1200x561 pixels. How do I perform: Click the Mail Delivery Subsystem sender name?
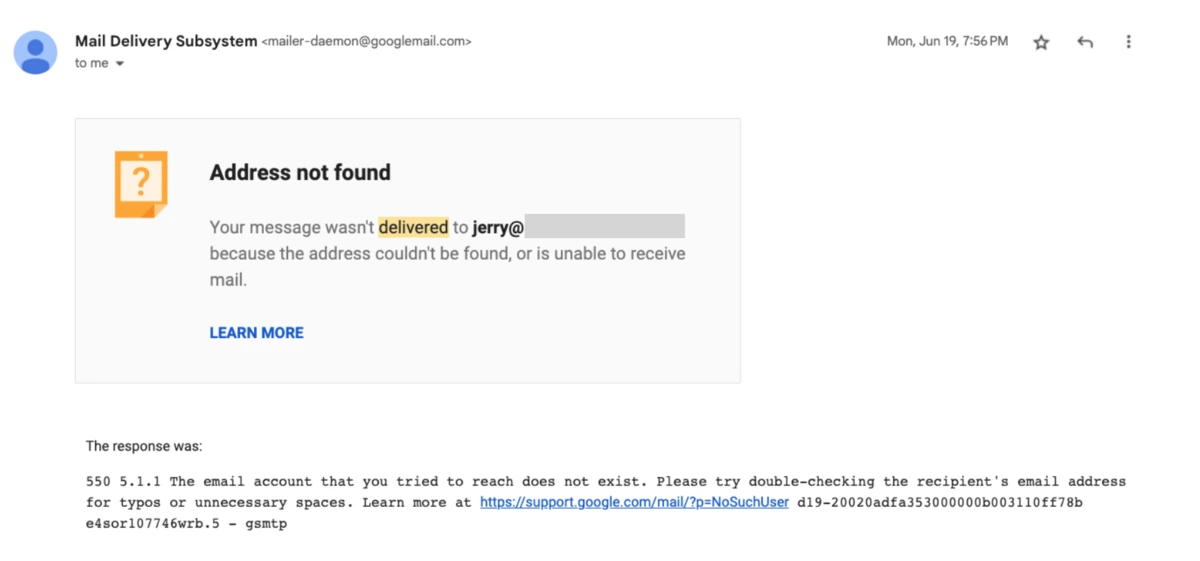(x=165, y=41)
